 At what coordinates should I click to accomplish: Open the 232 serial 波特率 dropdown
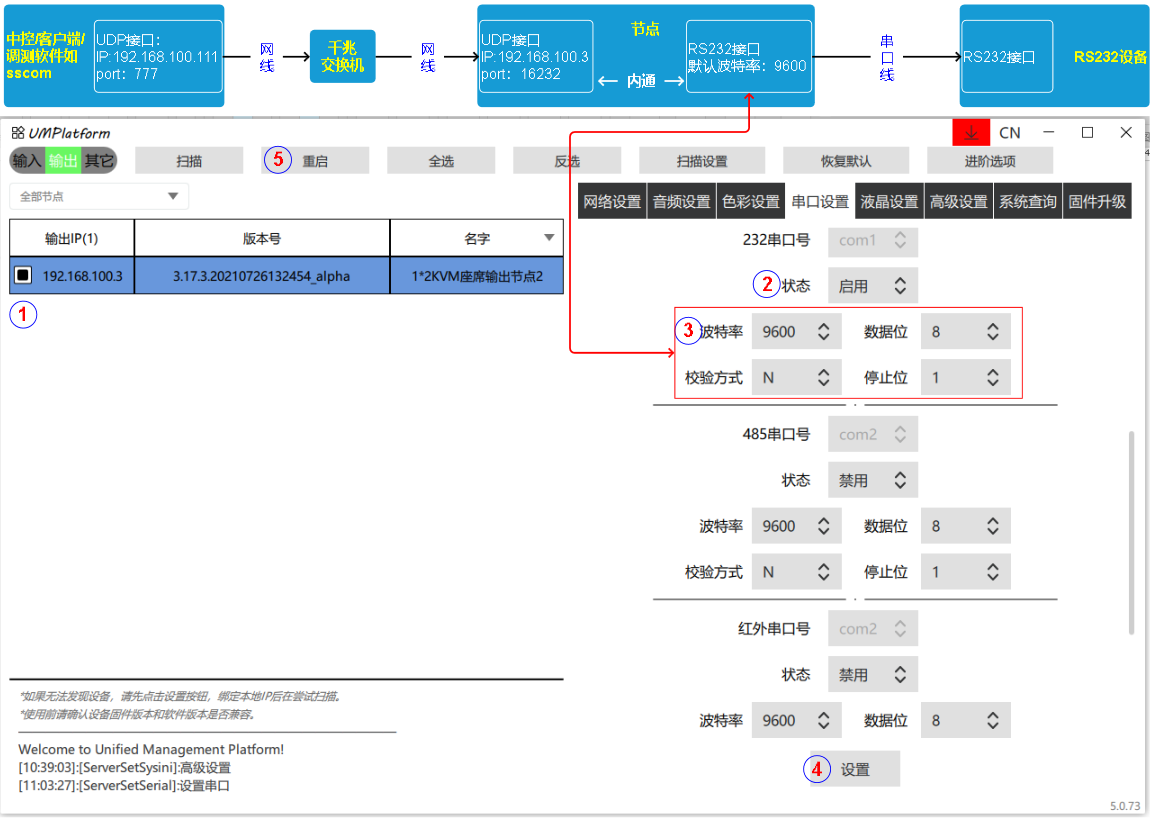tap(796, 332)
